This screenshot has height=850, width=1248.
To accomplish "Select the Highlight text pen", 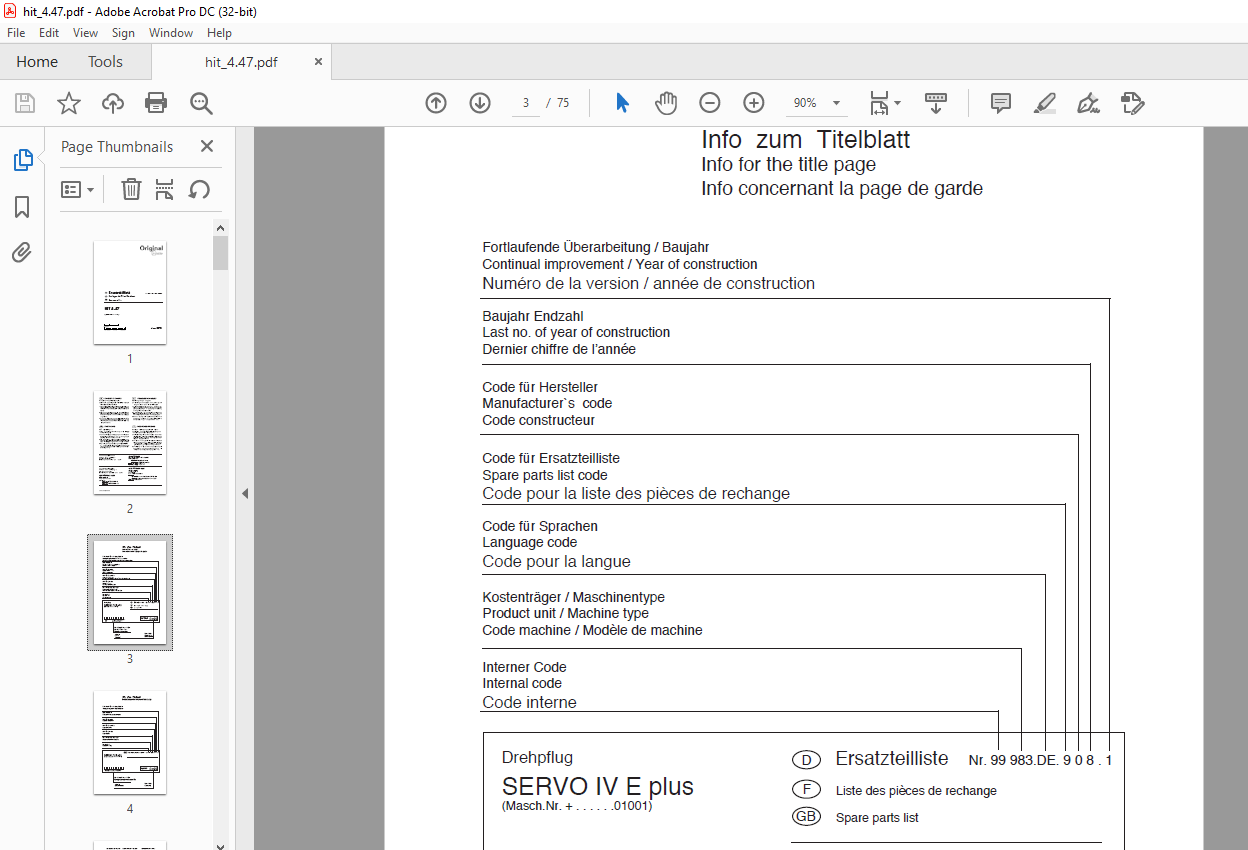I will [x=1045, y=103].
